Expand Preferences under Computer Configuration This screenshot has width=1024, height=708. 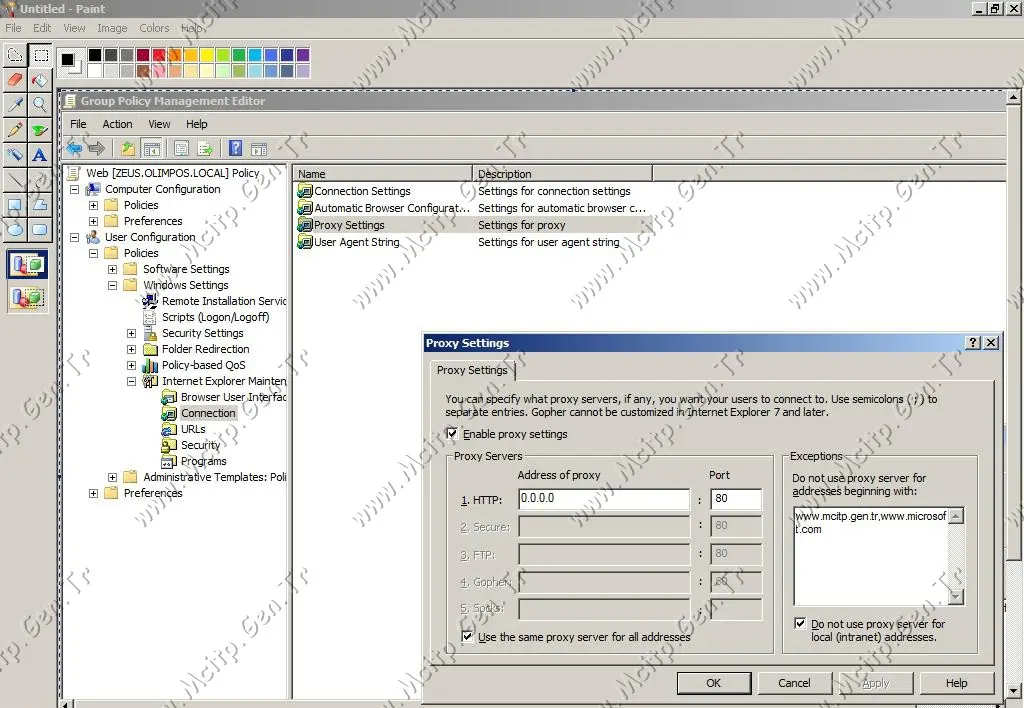(93, 221)
